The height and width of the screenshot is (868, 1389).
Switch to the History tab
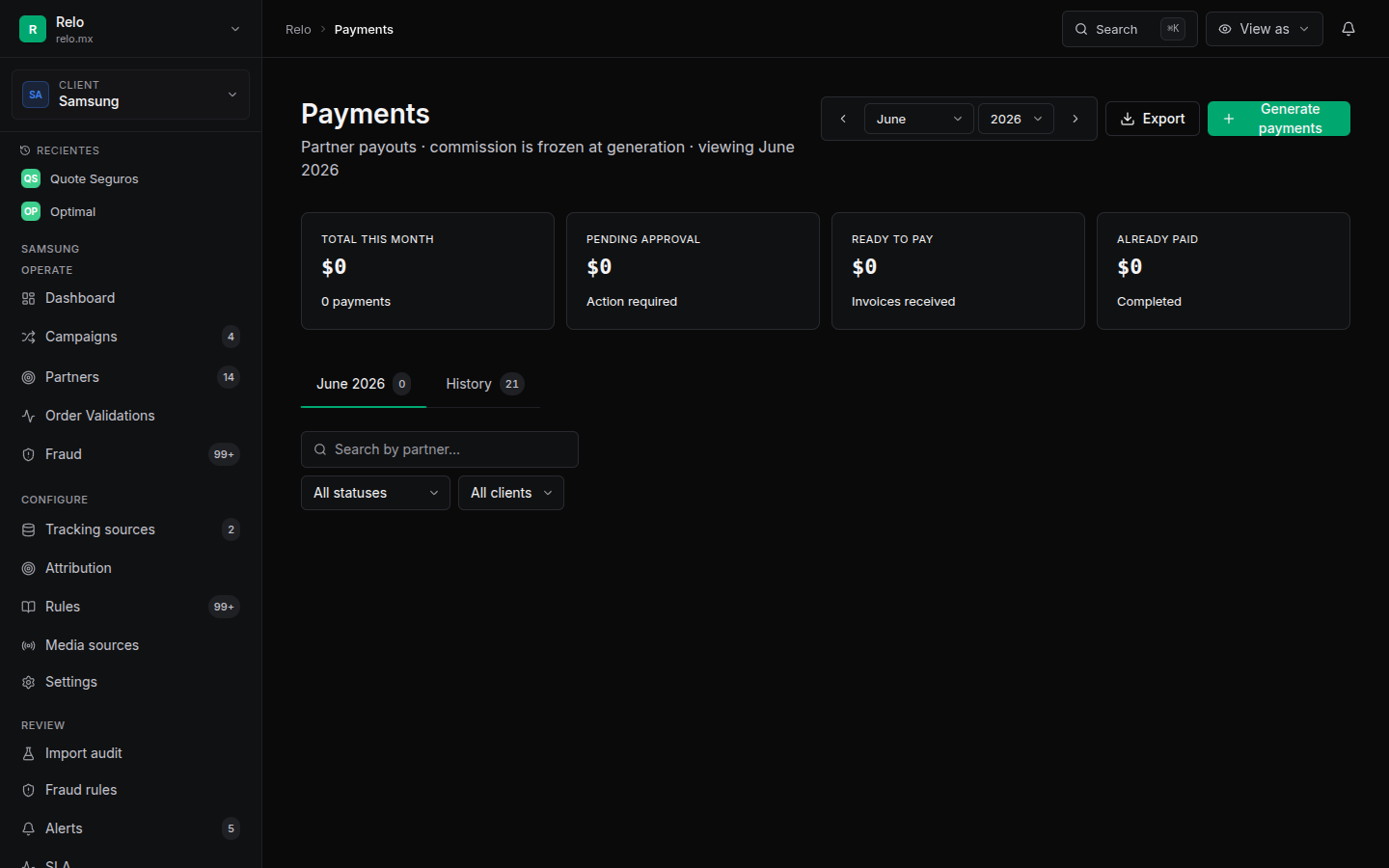[x=484, y=384]
